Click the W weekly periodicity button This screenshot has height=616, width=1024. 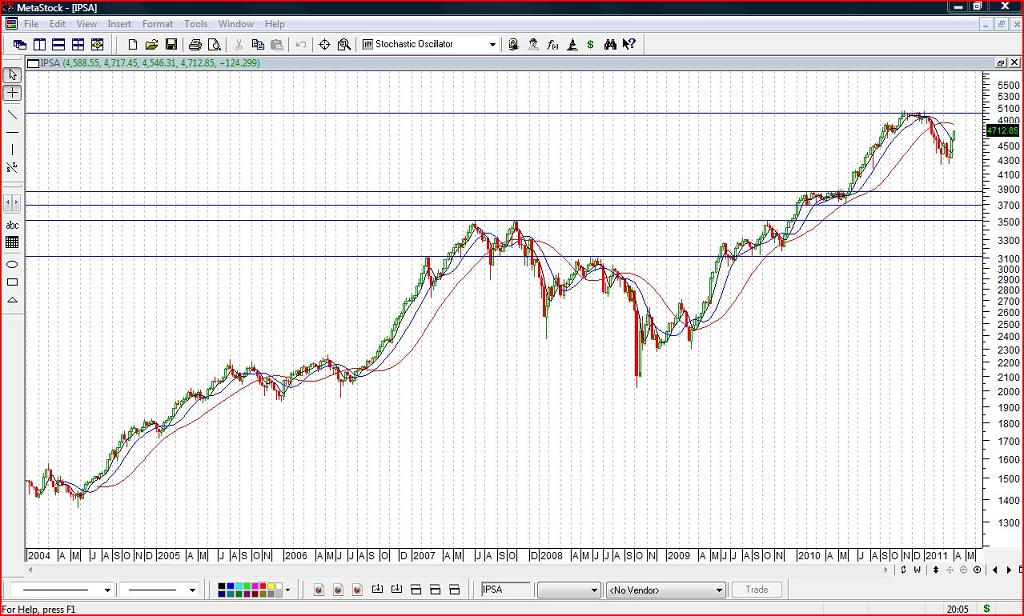917,570
